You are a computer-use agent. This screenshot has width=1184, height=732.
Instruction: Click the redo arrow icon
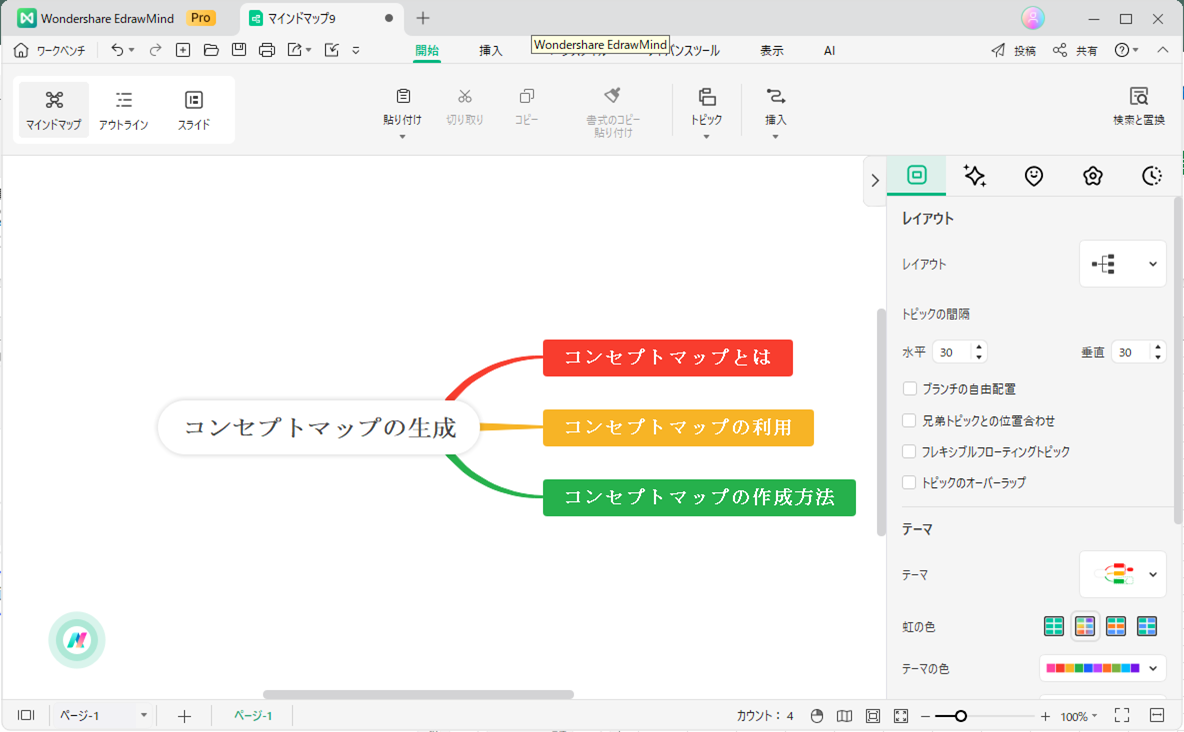156,50
